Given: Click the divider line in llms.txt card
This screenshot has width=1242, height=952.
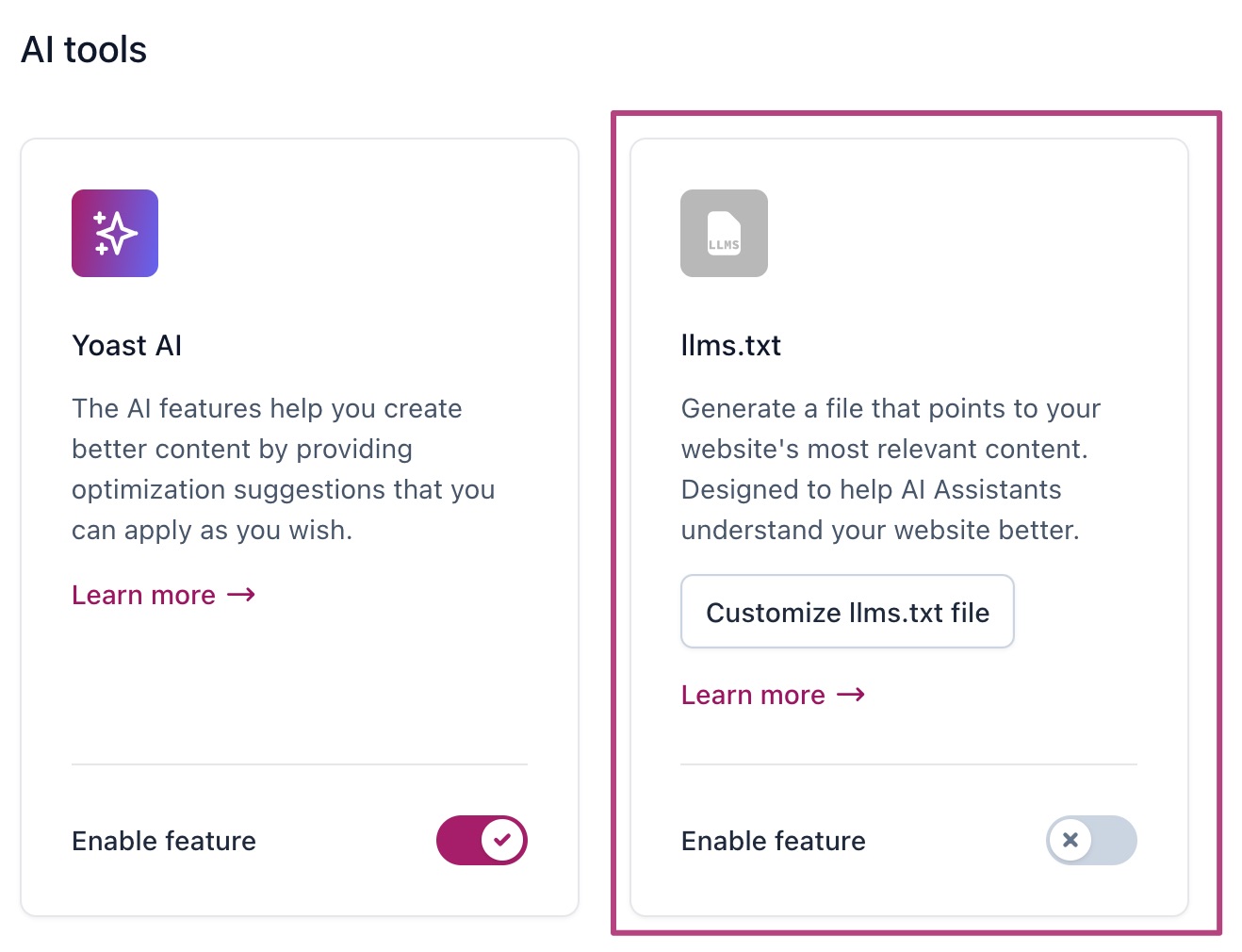Looking at the screenshot, I should [908, 764].
